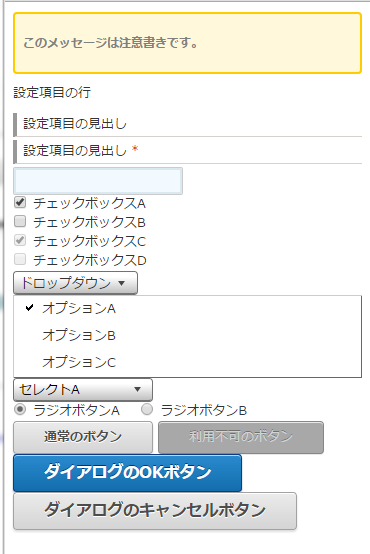Expand the セレクトA select box
This screenshot has width=370, height=554.
coord(83,390)
